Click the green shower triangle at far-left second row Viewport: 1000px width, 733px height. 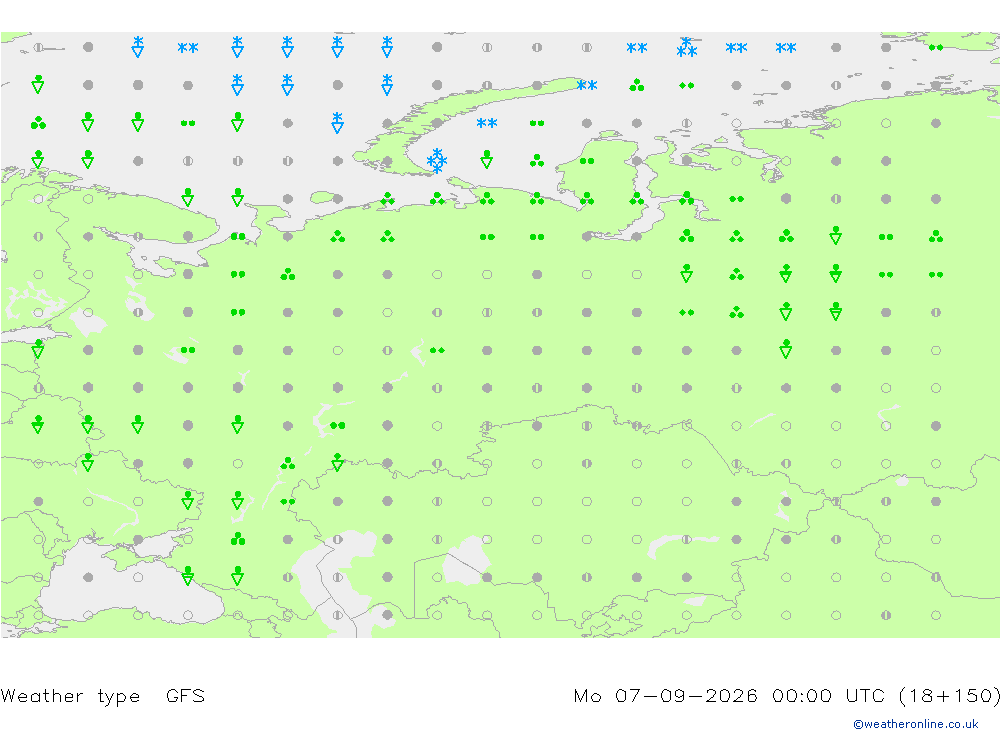pos(38,84)
